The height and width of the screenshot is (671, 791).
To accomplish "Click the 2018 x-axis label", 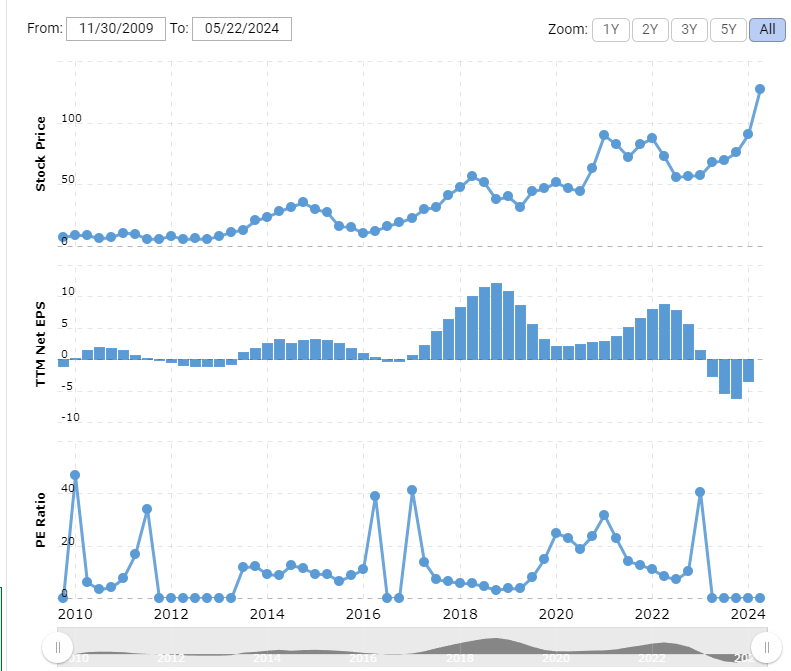I will click(x=460, y=614).
